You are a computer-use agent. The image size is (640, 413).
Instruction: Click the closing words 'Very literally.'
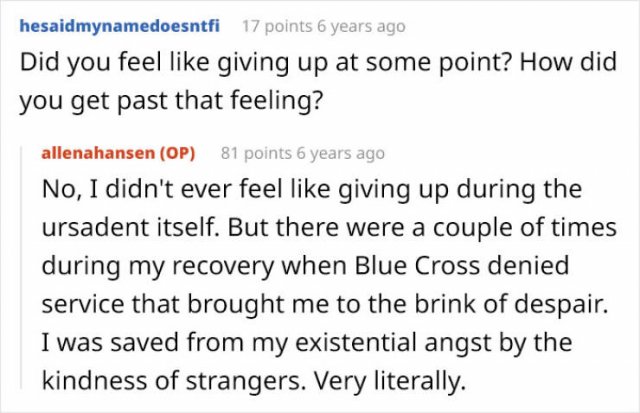tap(390, 381)
